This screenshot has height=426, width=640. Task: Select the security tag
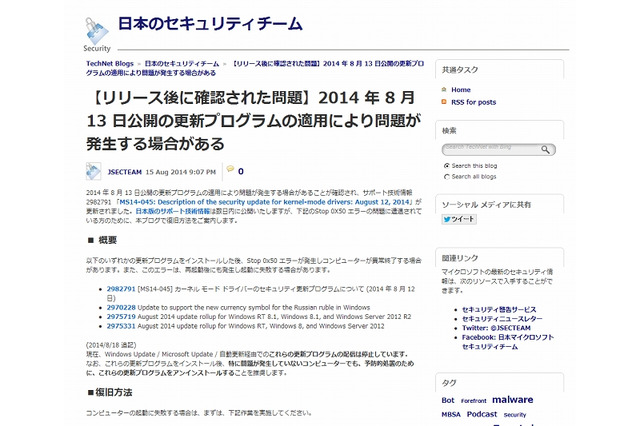click(x=515, y=415)
